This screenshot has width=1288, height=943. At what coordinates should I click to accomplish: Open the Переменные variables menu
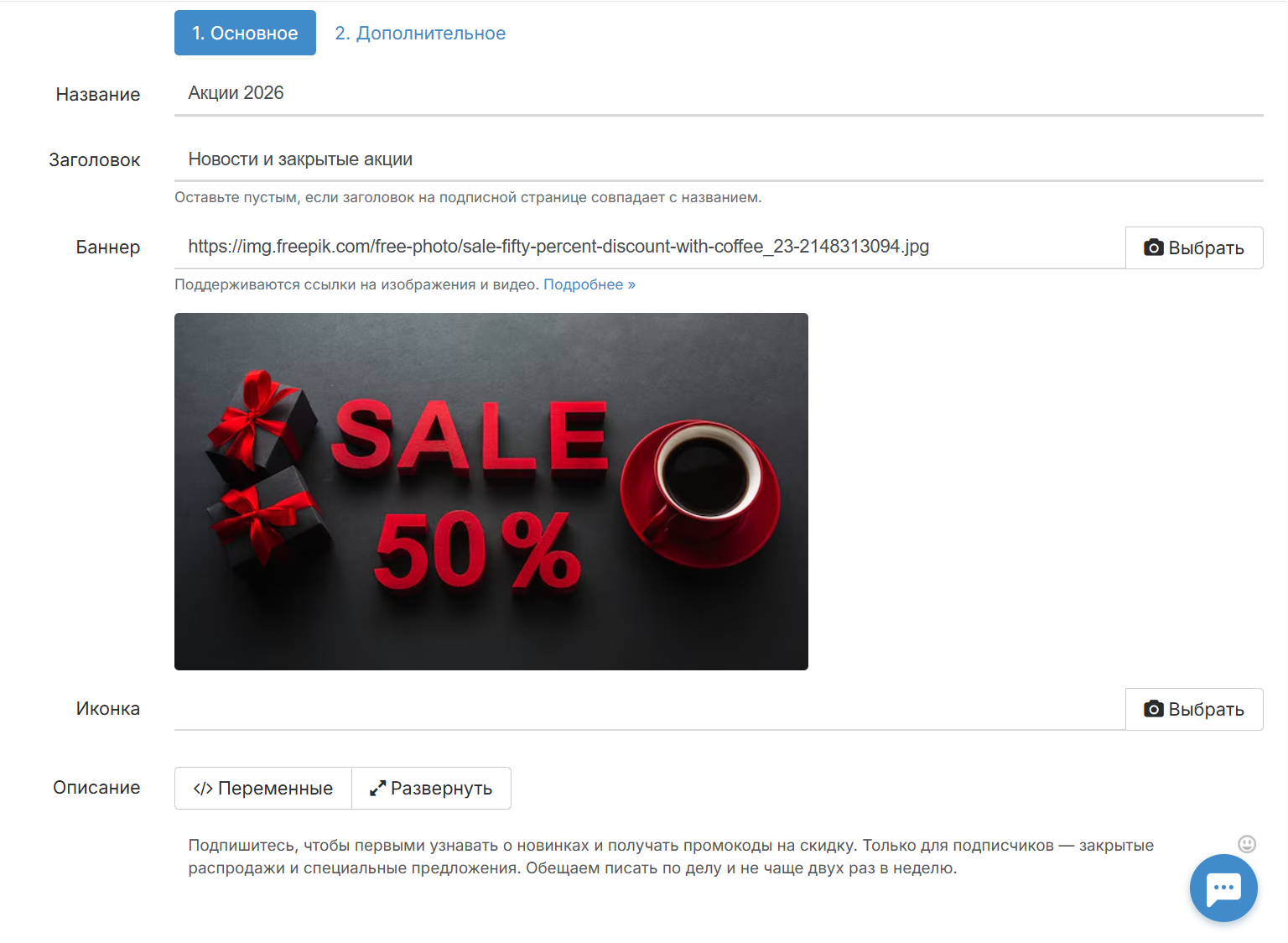coord(263,789)
